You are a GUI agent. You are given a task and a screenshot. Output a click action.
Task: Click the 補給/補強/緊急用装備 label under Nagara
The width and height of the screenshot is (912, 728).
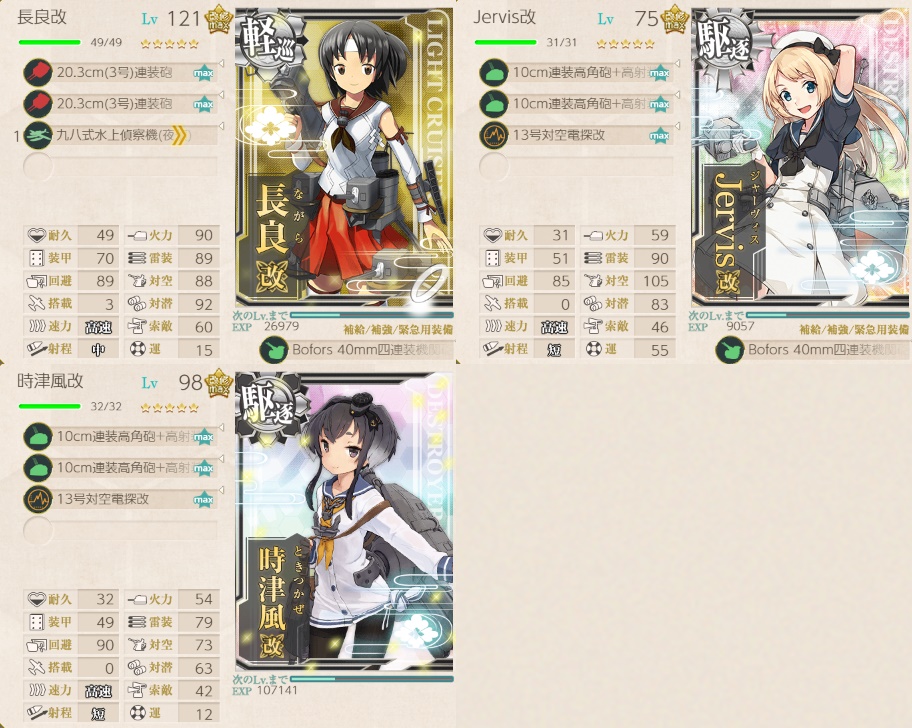[x=398, y=330]
